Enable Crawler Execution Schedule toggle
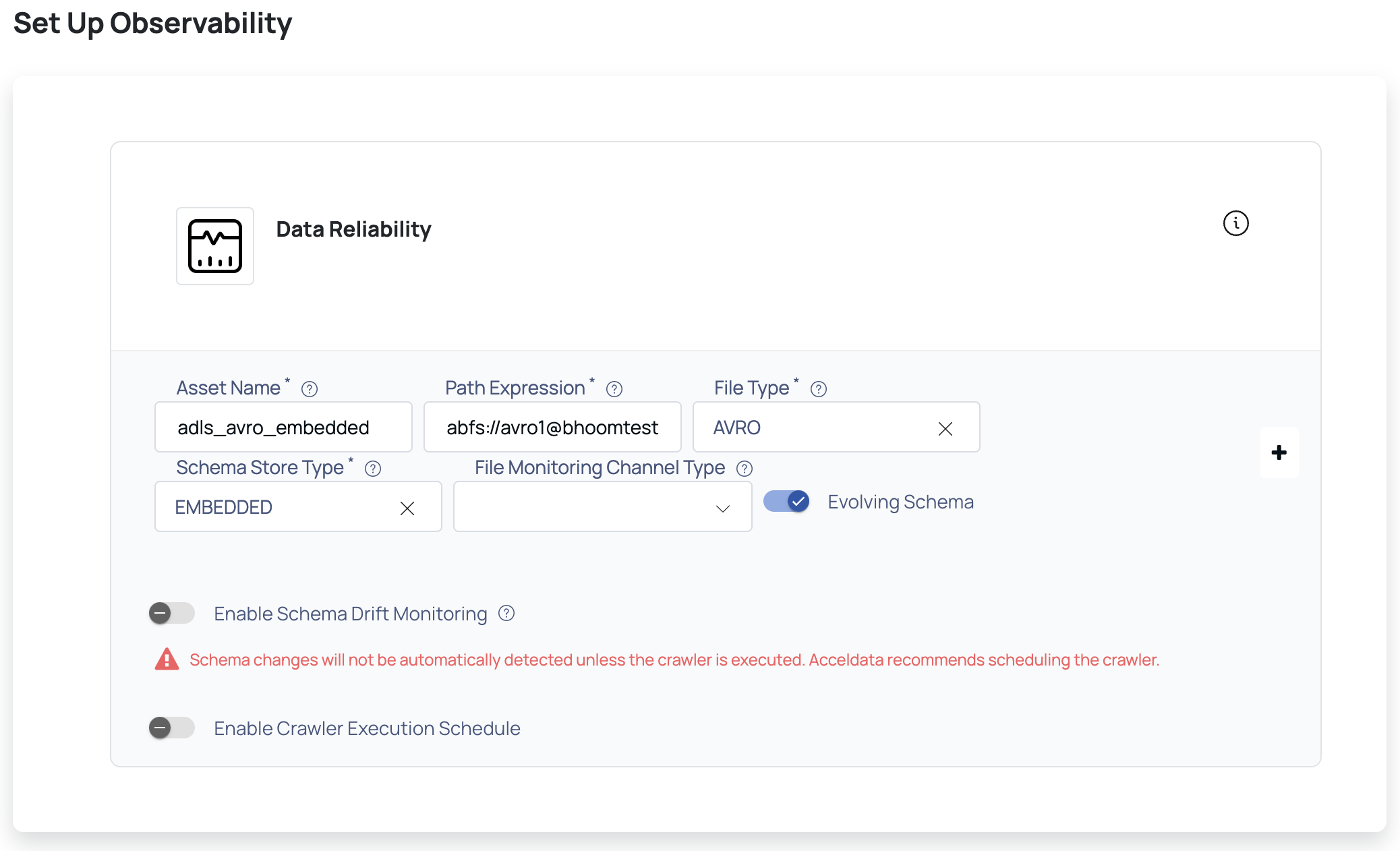This screenshot has width=1400, height=851. (171, 728)
